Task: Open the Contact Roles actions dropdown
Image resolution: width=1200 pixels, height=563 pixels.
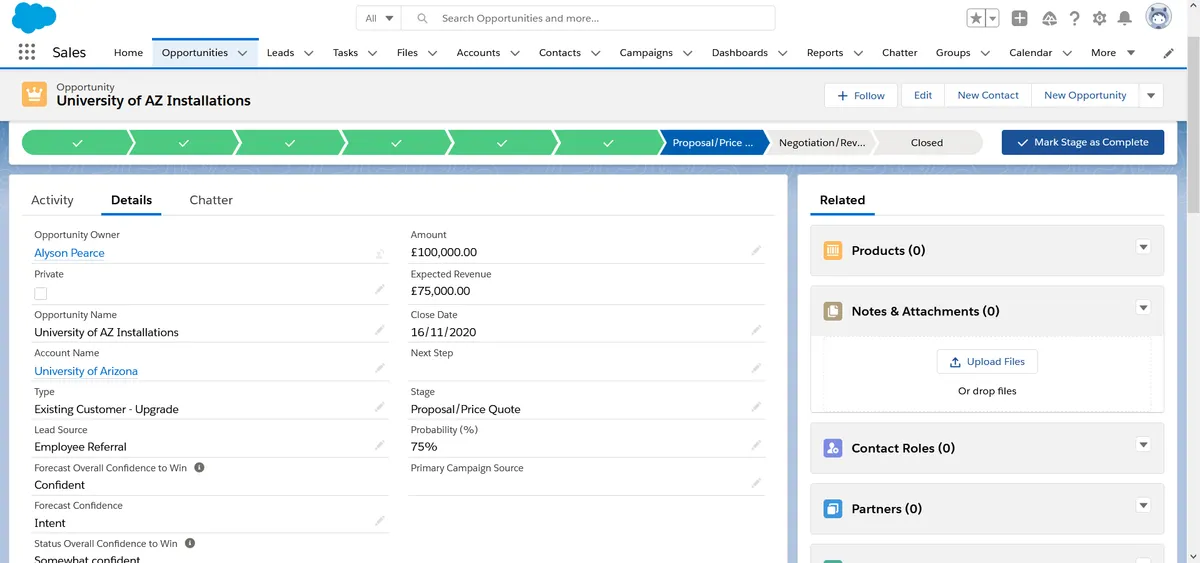Action: [1144, 445]
